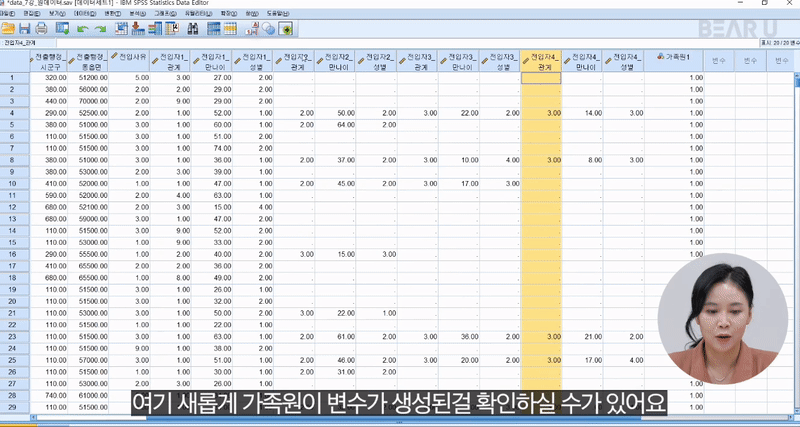
Task: Open the 도움말 menu
Action: [x=278, y=14]
